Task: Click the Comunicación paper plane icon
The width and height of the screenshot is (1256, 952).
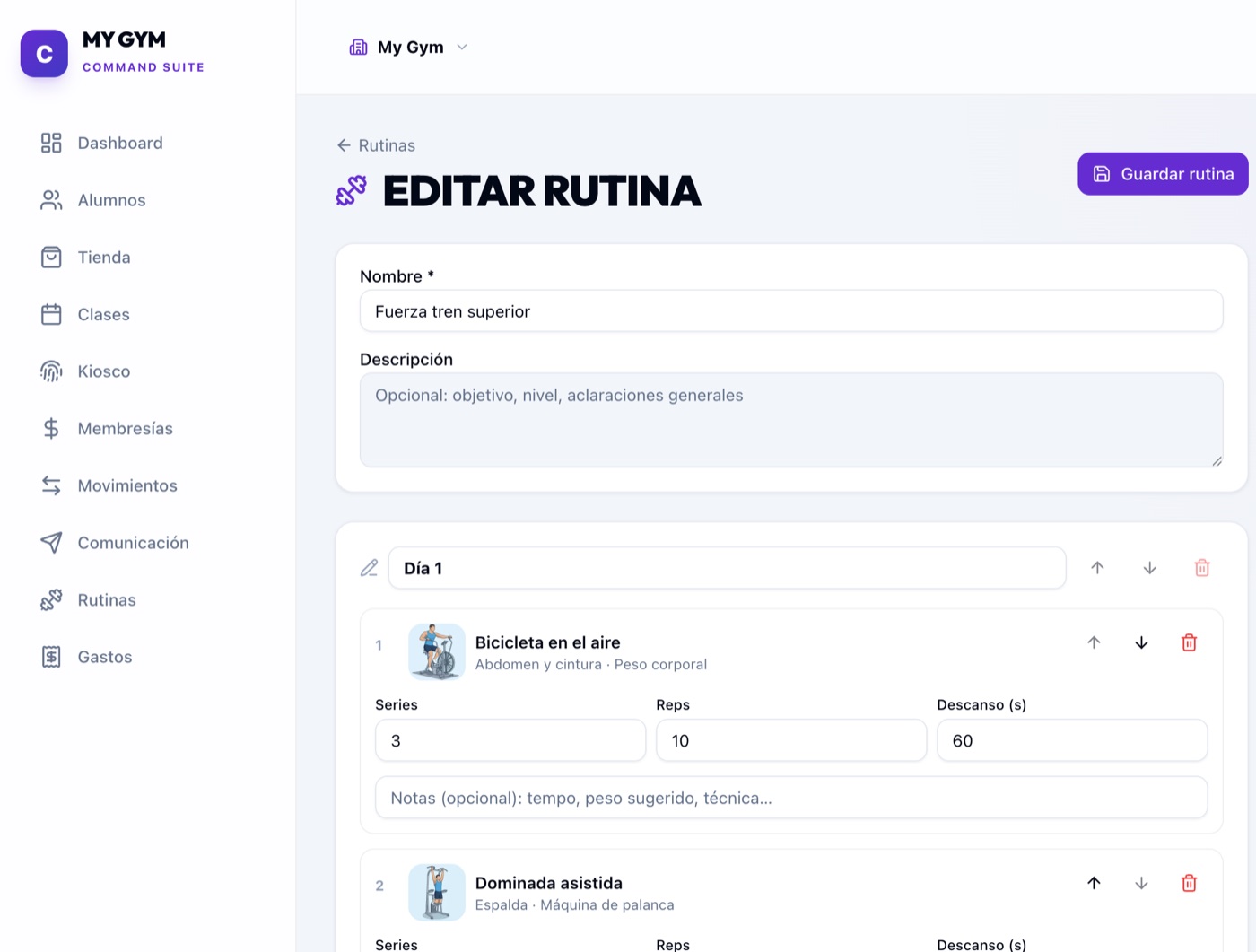Action: click(x=51, y=543)
